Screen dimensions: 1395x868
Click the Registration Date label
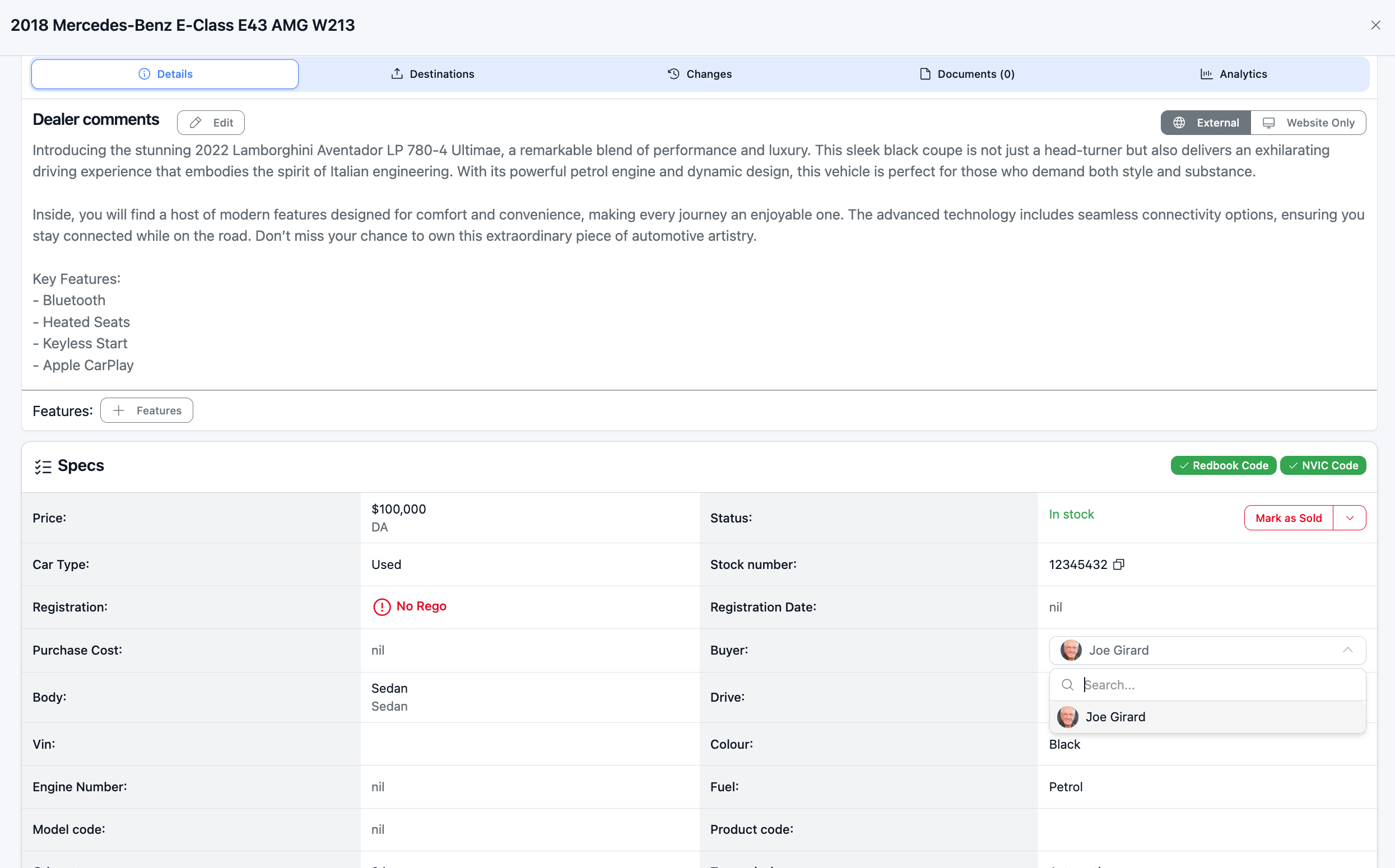[x=762, y=608]
